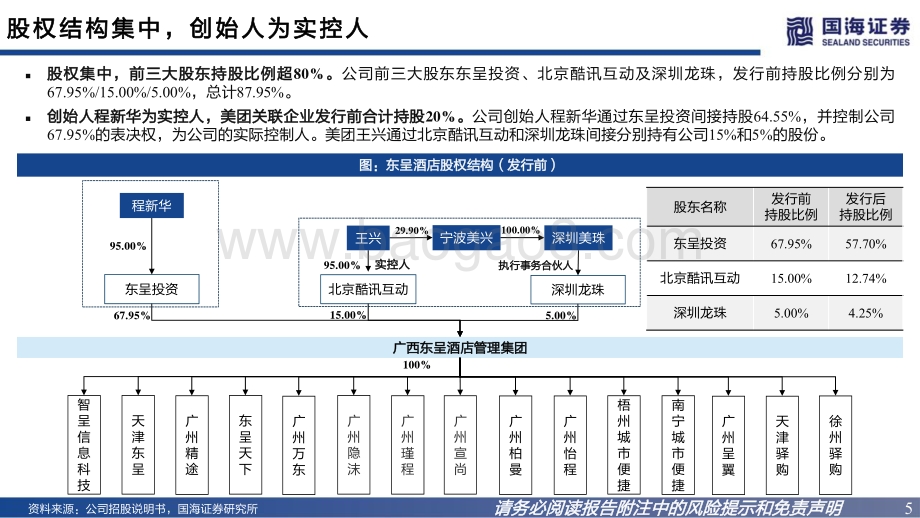Click the 天津驿购 subsidiary box
The image size is (920, 518).
(x=782, y=445)
